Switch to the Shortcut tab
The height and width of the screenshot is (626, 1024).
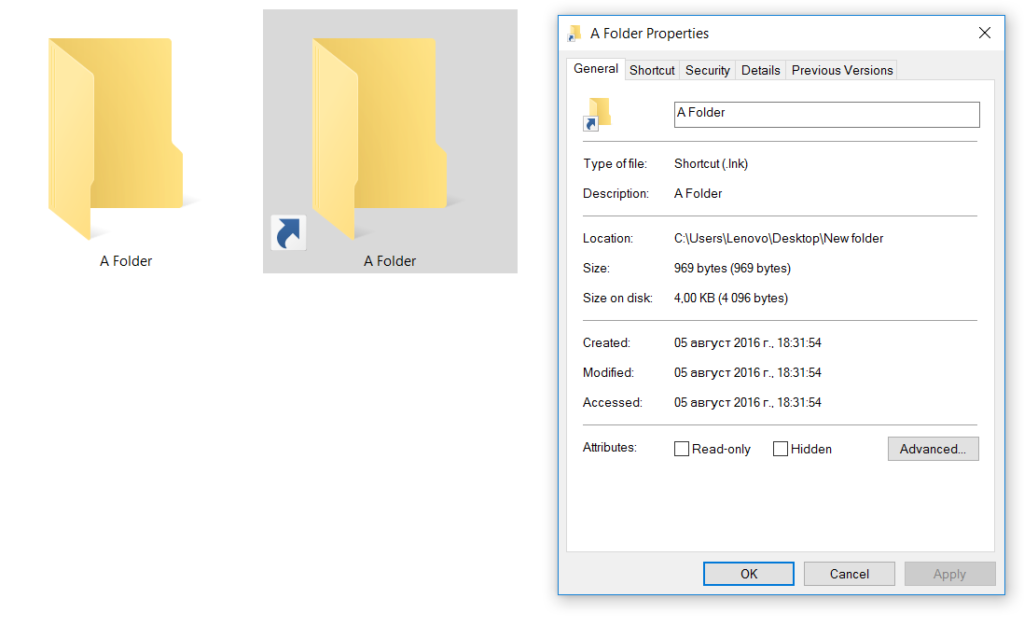coord(652,70)
